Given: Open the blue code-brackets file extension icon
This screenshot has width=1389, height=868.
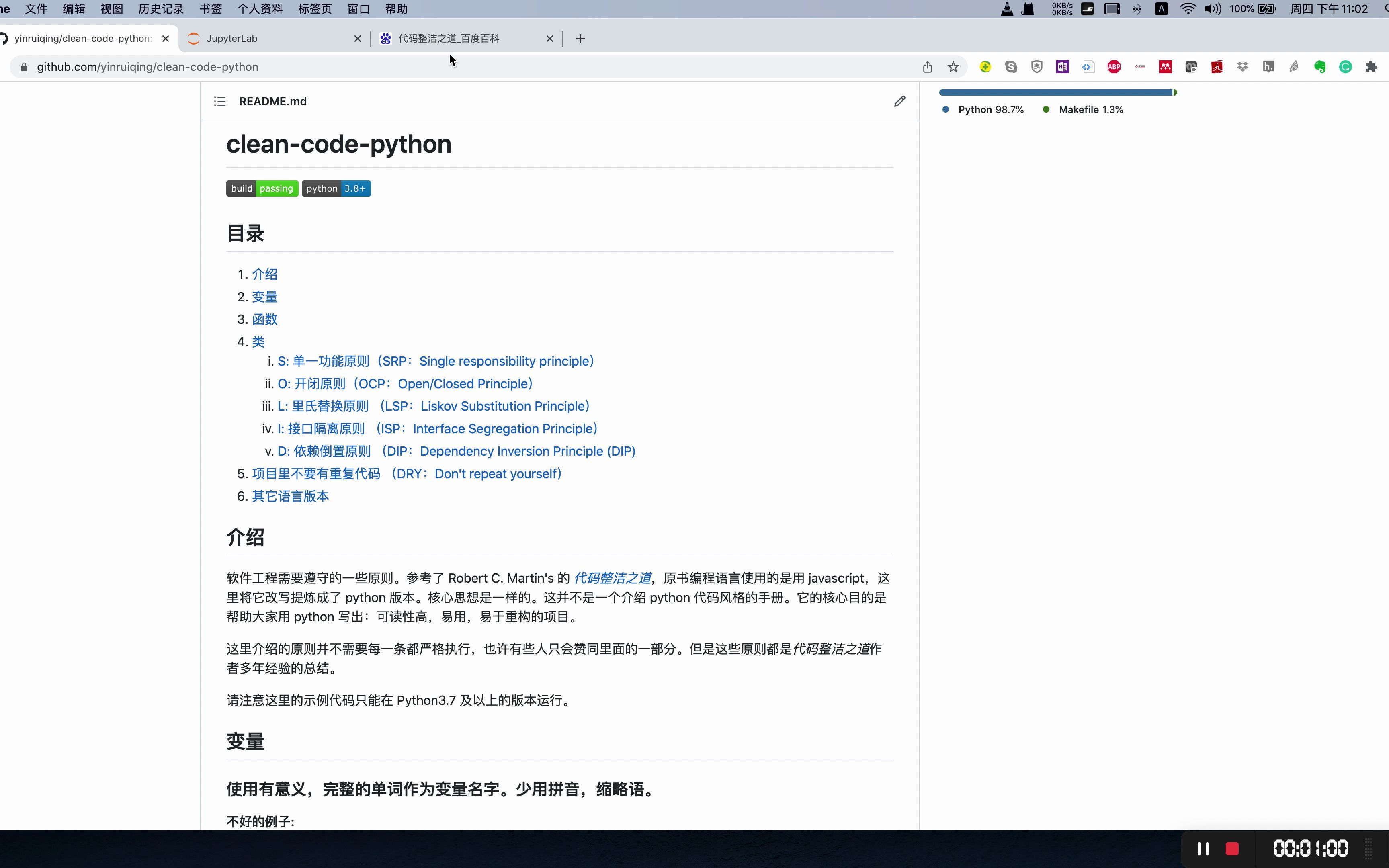Looking at the screenshot, I should [x=1088, y=67].
